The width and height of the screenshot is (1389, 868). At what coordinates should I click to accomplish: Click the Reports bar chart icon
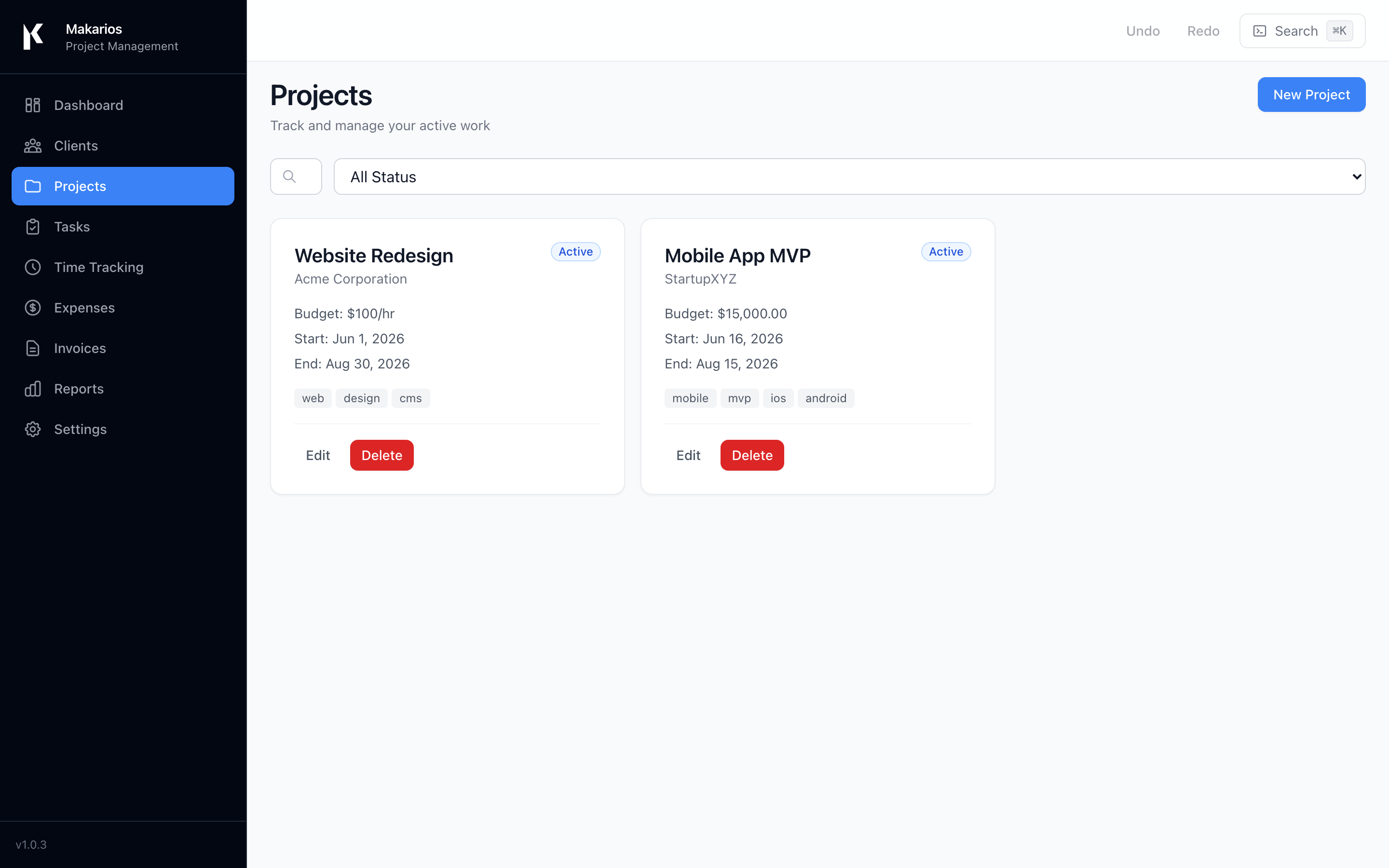tap(33, 389)
